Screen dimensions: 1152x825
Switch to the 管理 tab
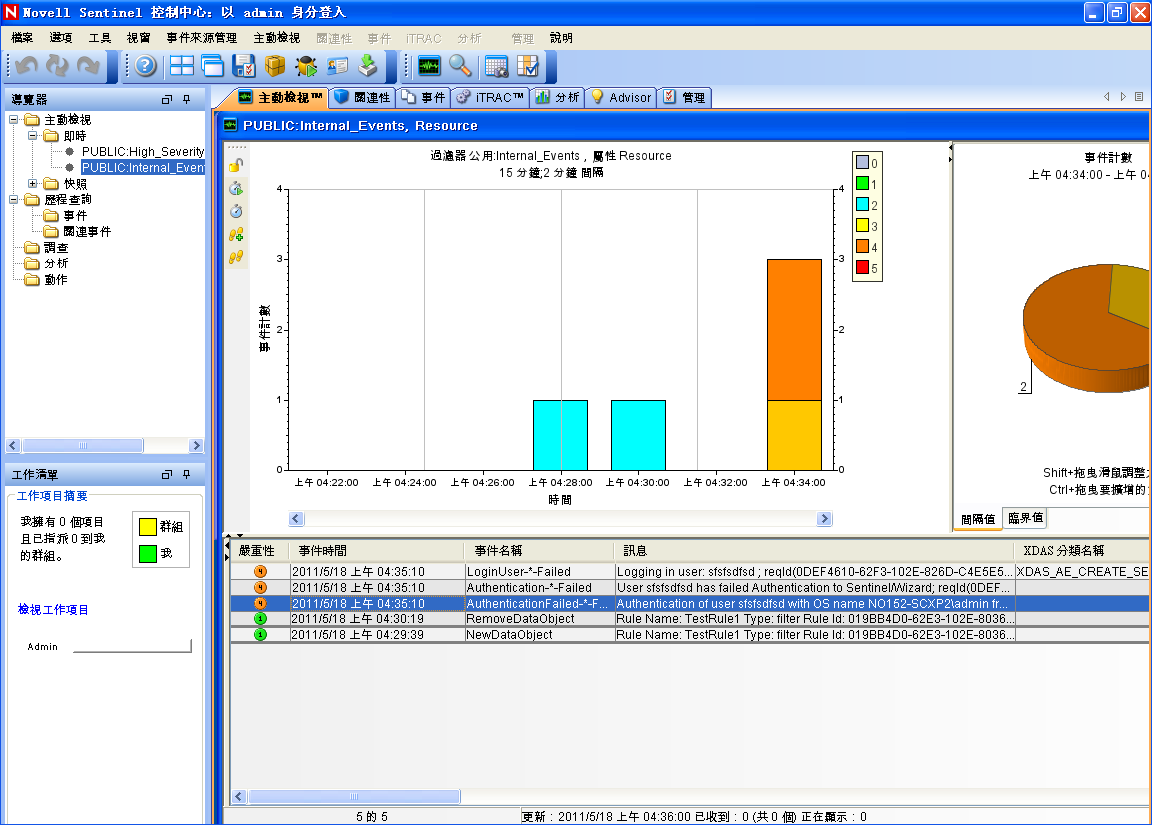pos(685,97)
